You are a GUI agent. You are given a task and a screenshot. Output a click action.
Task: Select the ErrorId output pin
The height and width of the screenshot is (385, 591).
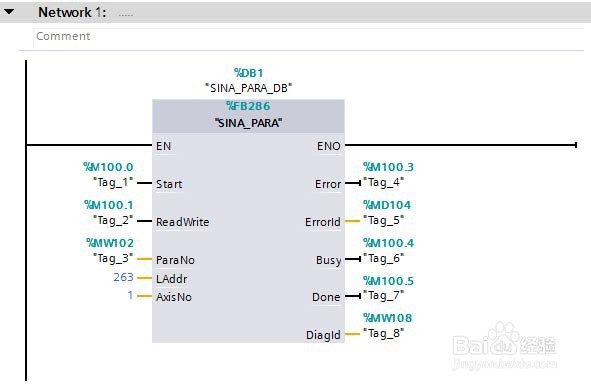coord(323,222)
